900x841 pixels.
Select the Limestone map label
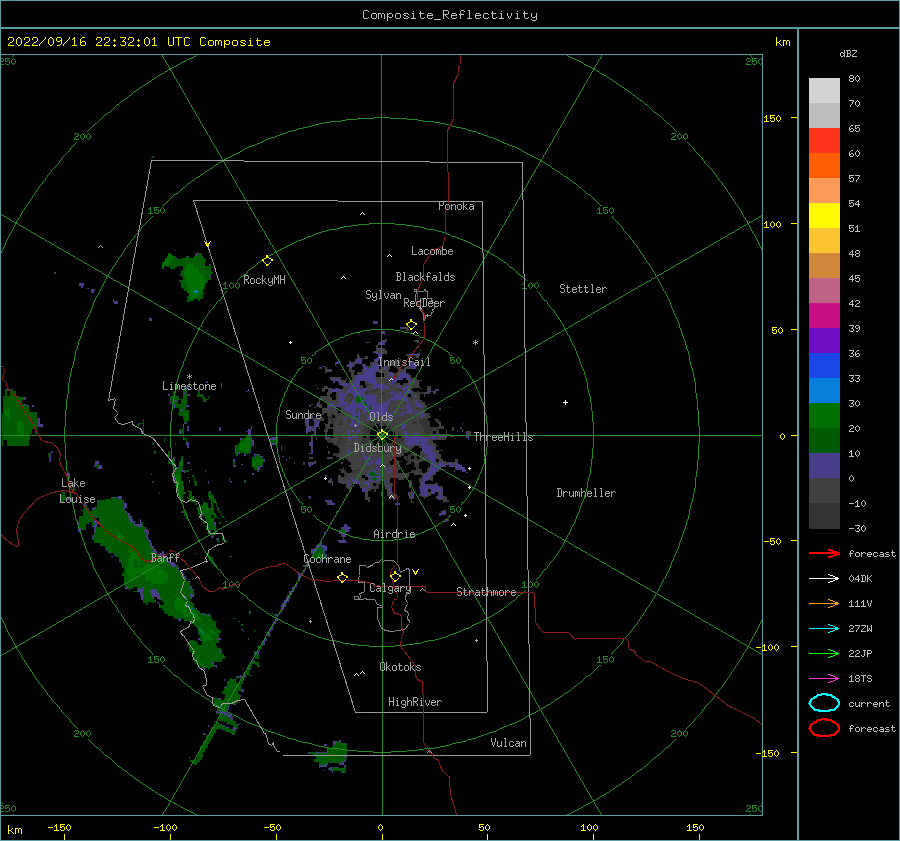[x=189, y=386]
